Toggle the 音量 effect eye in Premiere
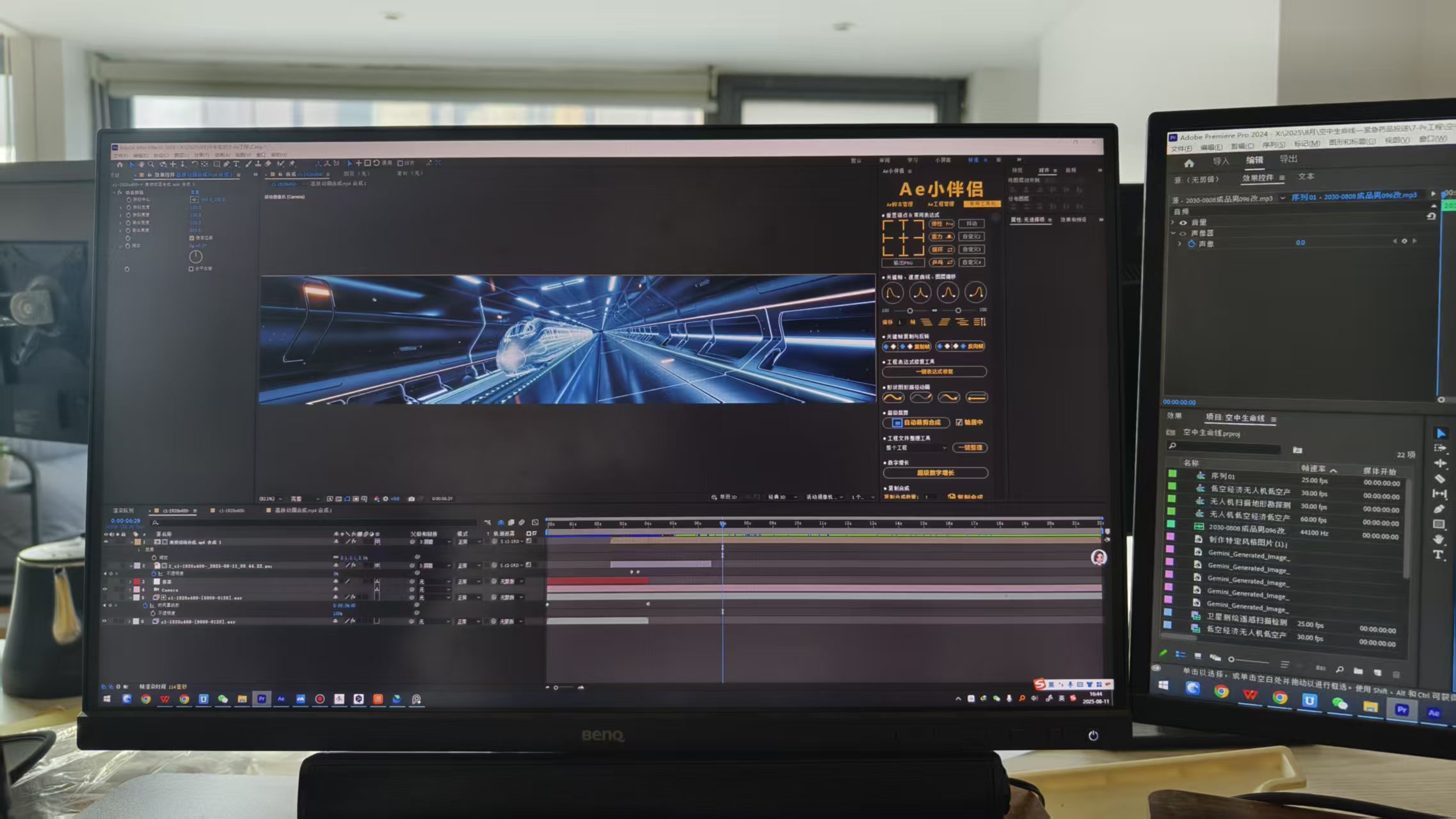 (1183, 222)
